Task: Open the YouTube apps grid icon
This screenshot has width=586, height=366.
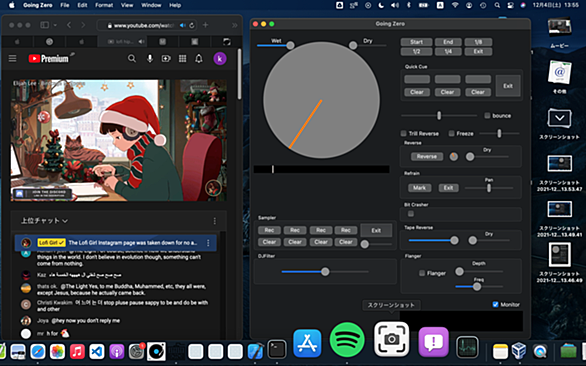Action: tap(182, 59)
